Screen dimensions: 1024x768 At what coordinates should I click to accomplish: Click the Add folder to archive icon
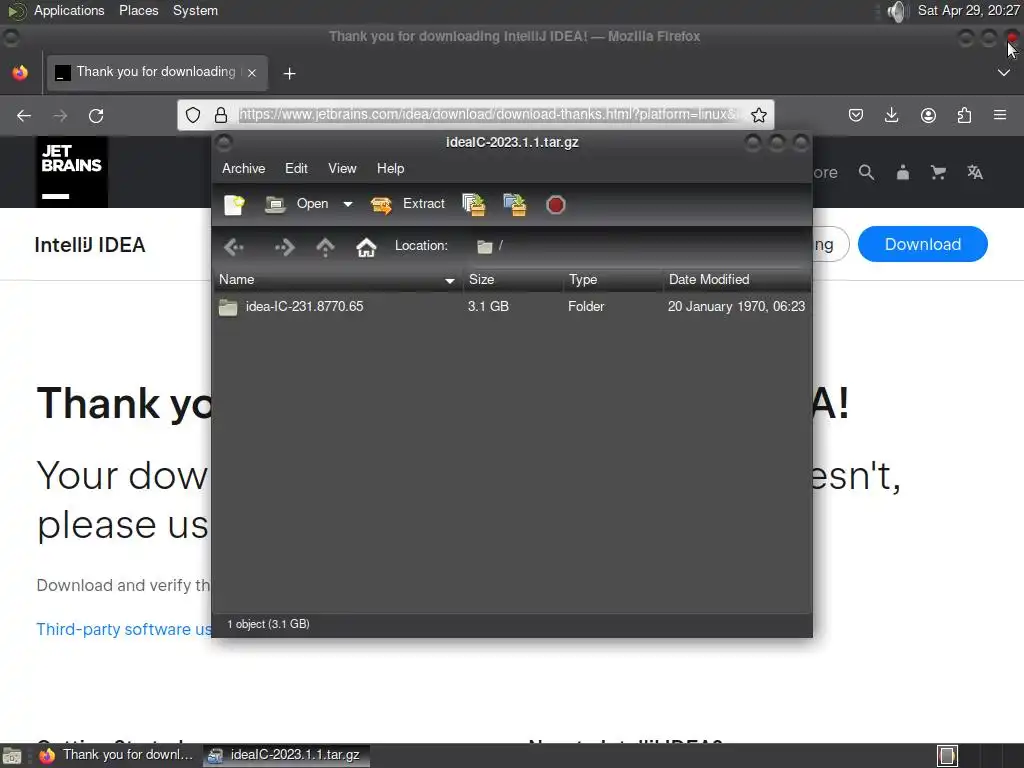(515, 204)
